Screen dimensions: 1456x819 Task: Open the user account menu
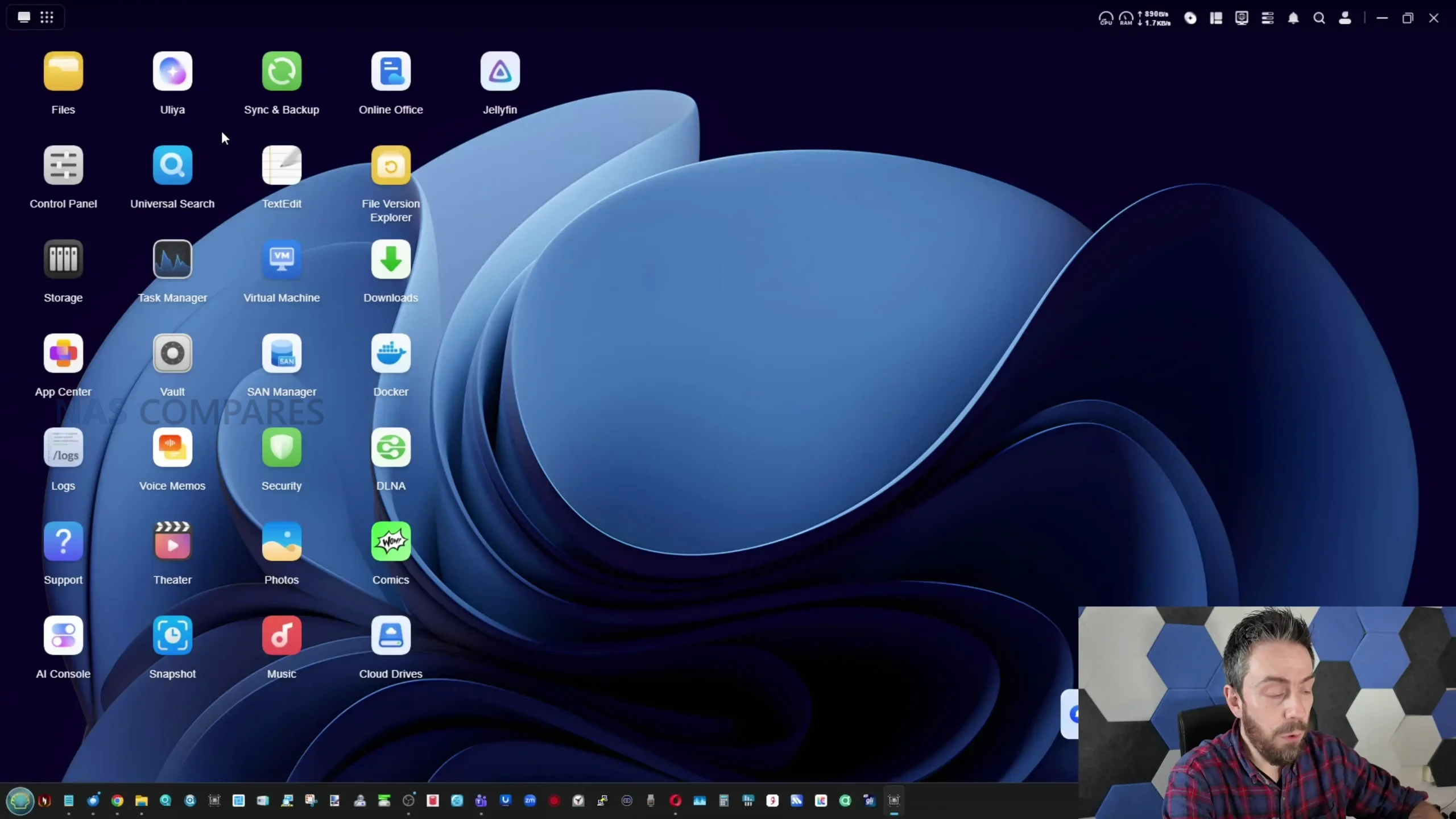(x=1345, y=18)
